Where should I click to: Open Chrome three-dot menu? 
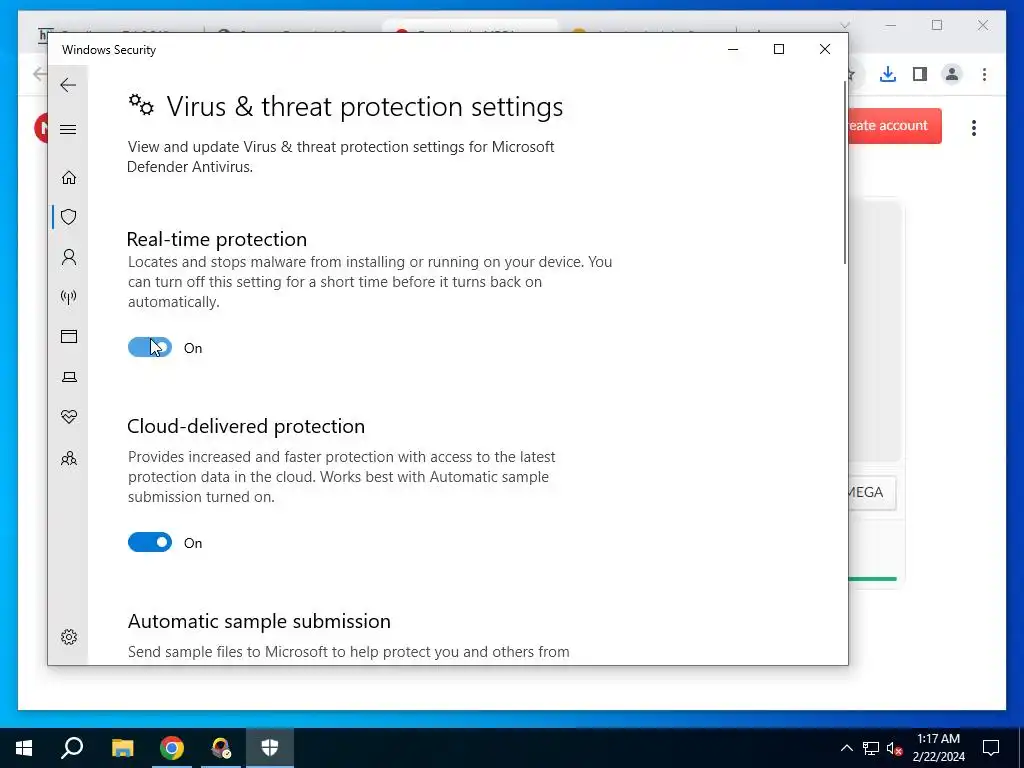click(984, 74)
